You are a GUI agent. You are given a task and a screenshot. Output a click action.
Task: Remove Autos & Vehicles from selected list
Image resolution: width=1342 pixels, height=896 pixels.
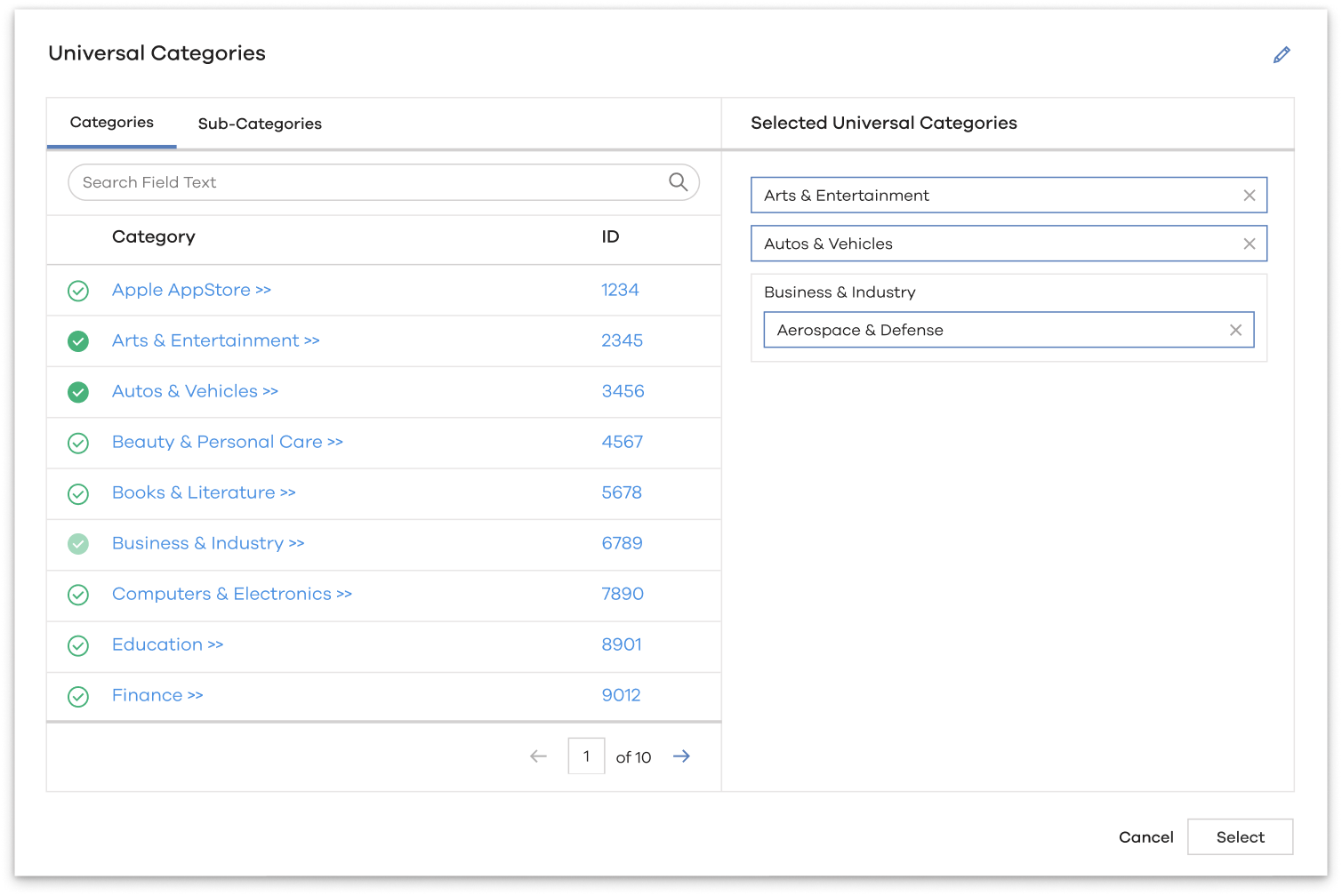[x=1250, y=244]
